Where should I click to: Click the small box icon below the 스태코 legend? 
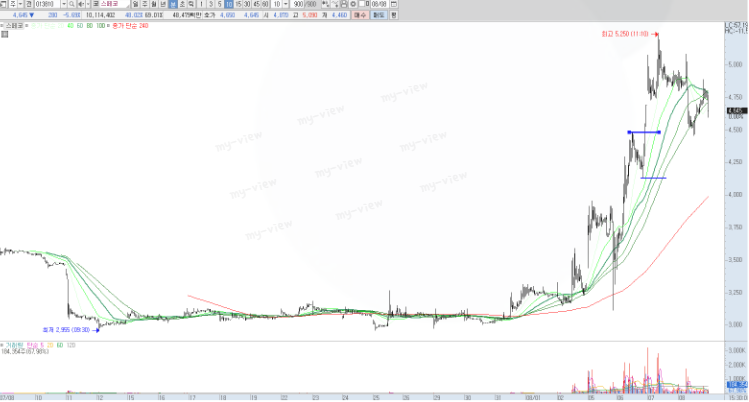(x=4, y=34)
